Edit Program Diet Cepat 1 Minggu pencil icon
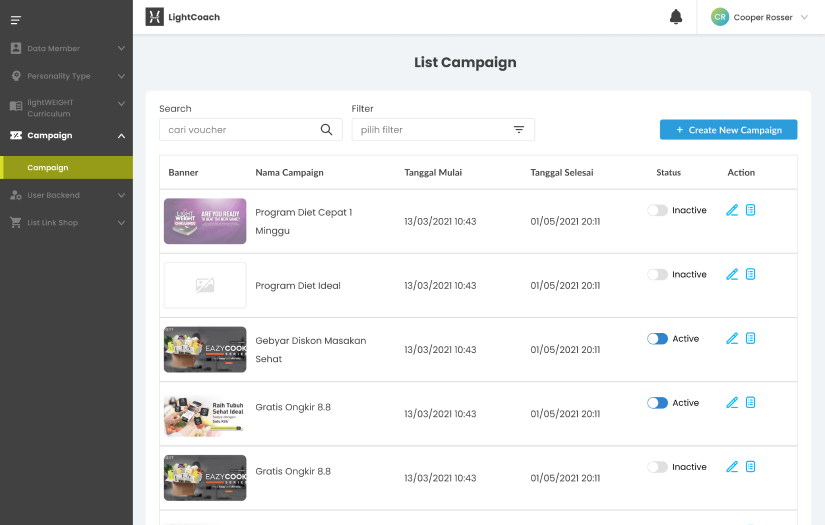 coord(732,210)
